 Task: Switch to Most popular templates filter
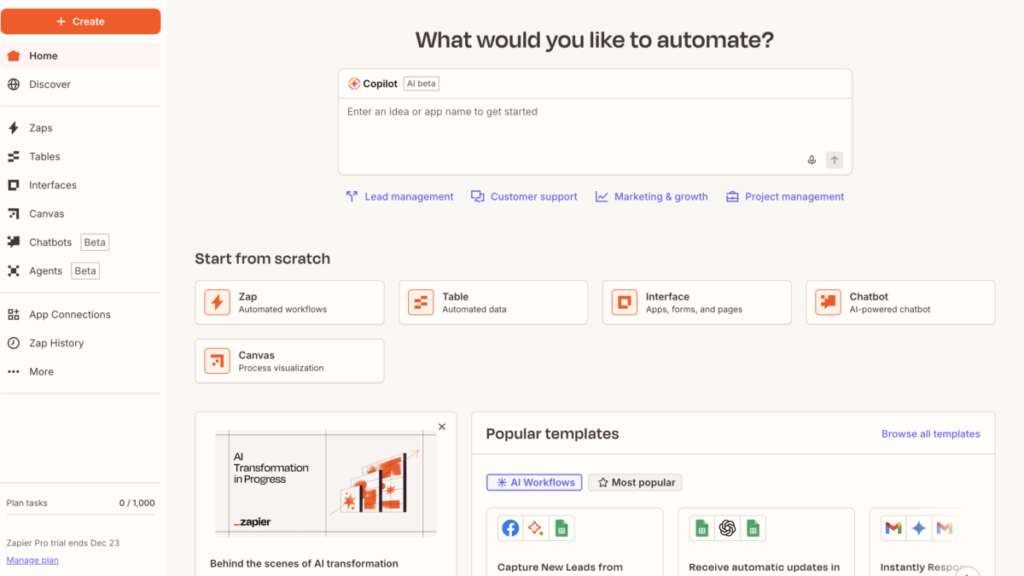[635, 482]
